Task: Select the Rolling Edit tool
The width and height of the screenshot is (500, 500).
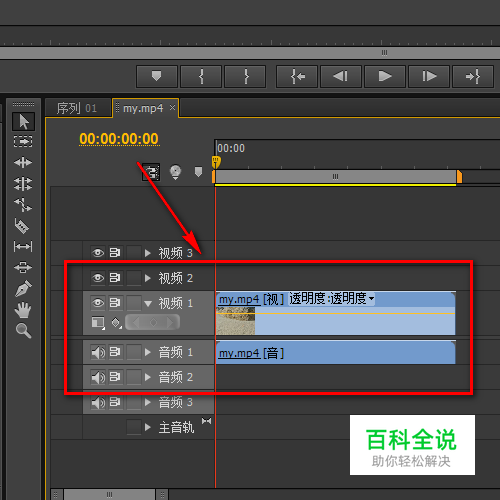Action: pos(23,184)
